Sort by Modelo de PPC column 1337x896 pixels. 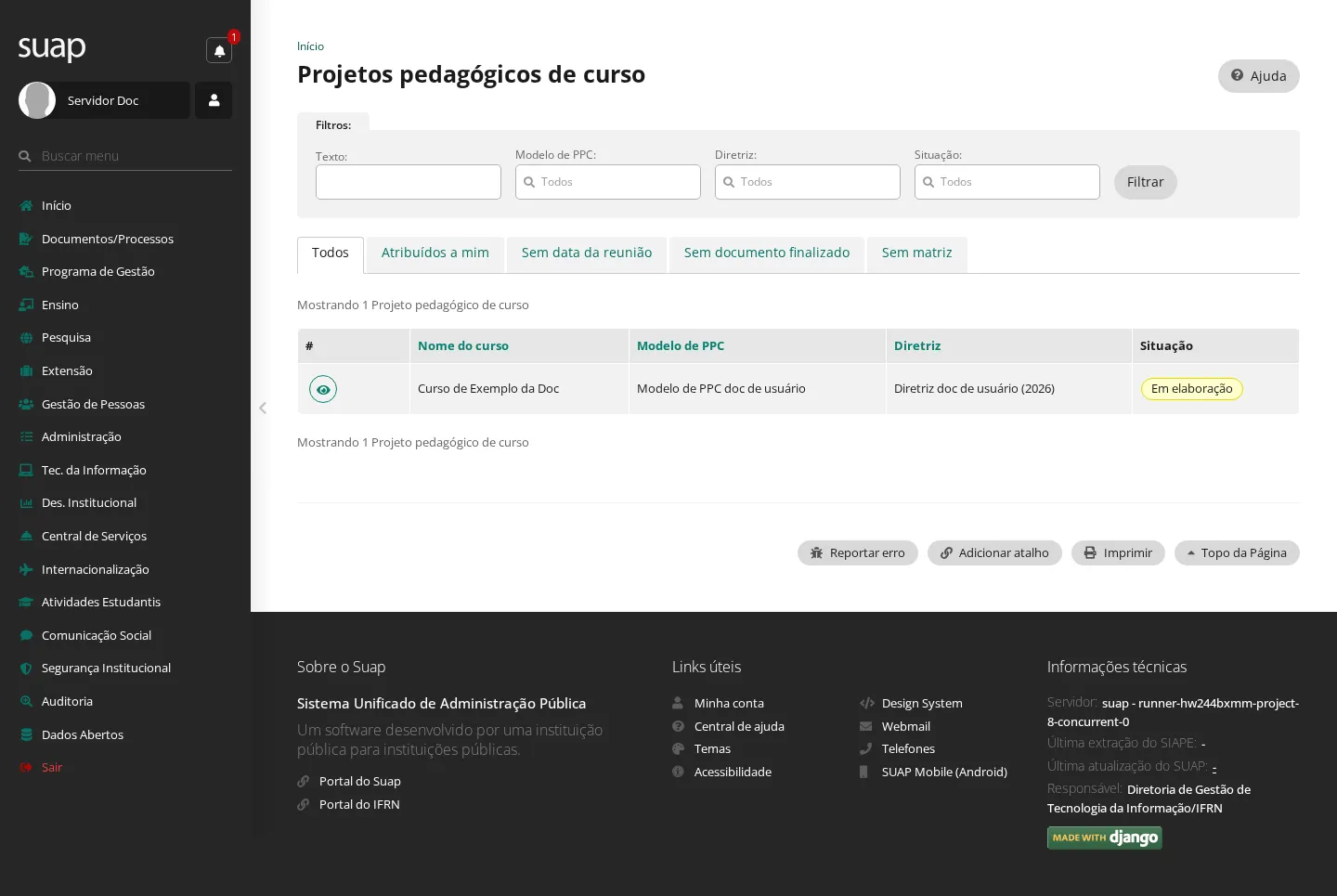681,345
